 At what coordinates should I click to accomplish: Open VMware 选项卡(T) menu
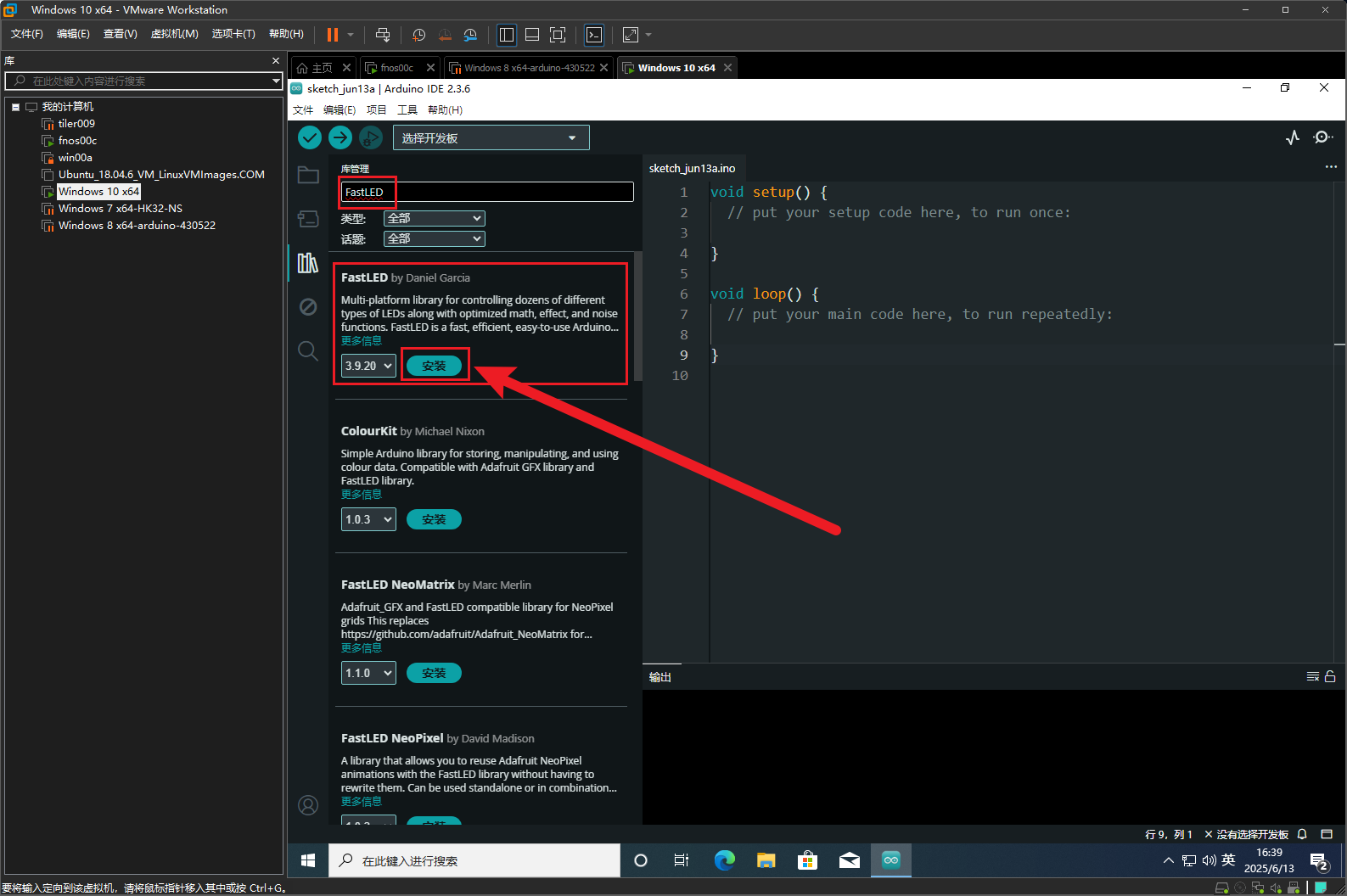(x=233, y=34)
